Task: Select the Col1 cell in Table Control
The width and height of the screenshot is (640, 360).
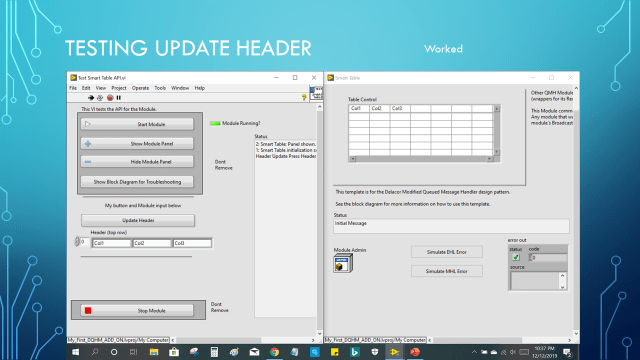Action: tap(359, 109)
